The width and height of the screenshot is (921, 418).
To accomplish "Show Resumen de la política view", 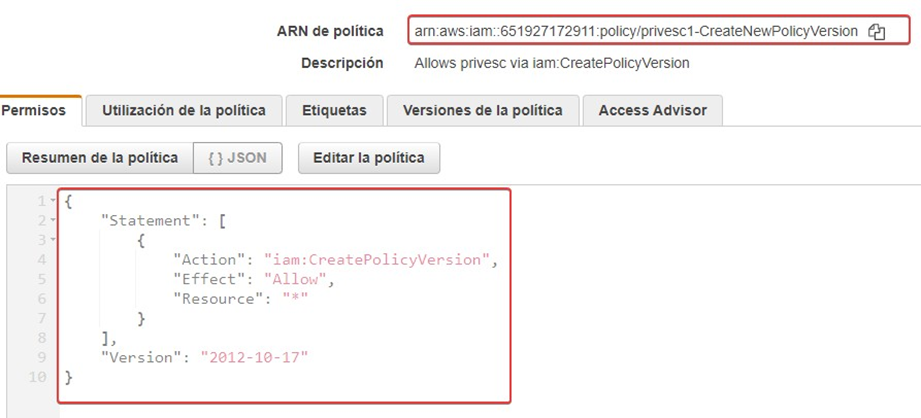I will click(100, 157).
